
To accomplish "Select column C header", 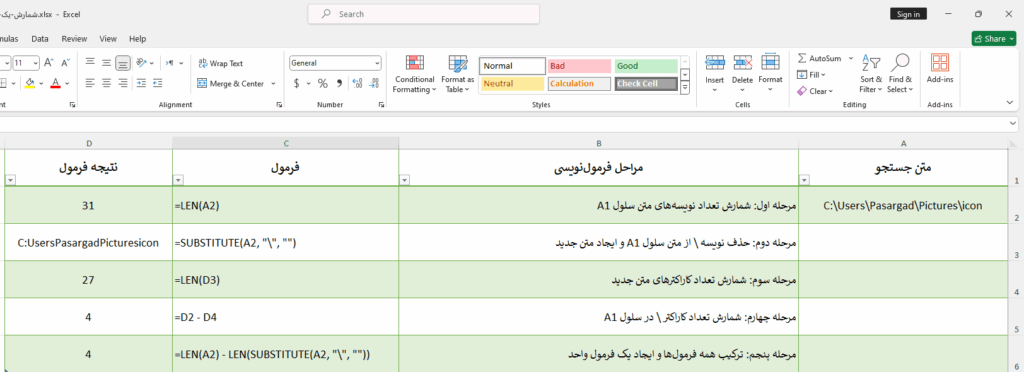I will point(285,143).
